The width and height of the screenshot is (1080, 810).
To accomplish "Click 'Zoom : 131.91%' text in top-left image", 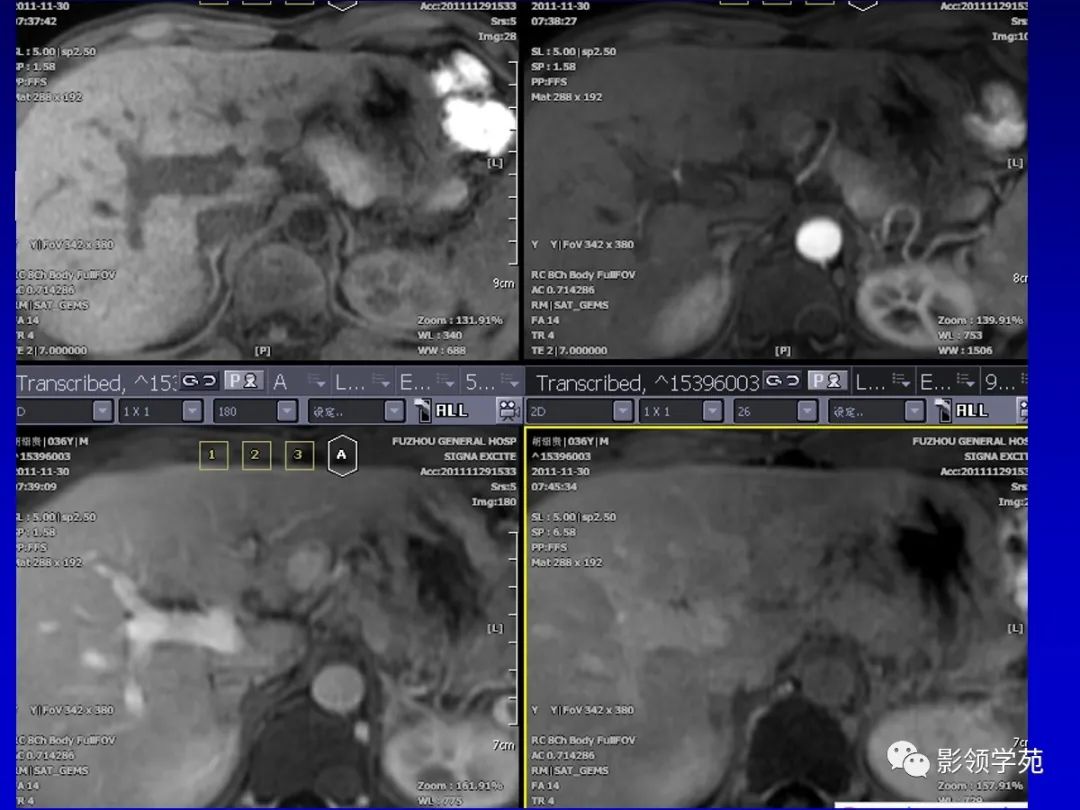I will tap(459, 320).
